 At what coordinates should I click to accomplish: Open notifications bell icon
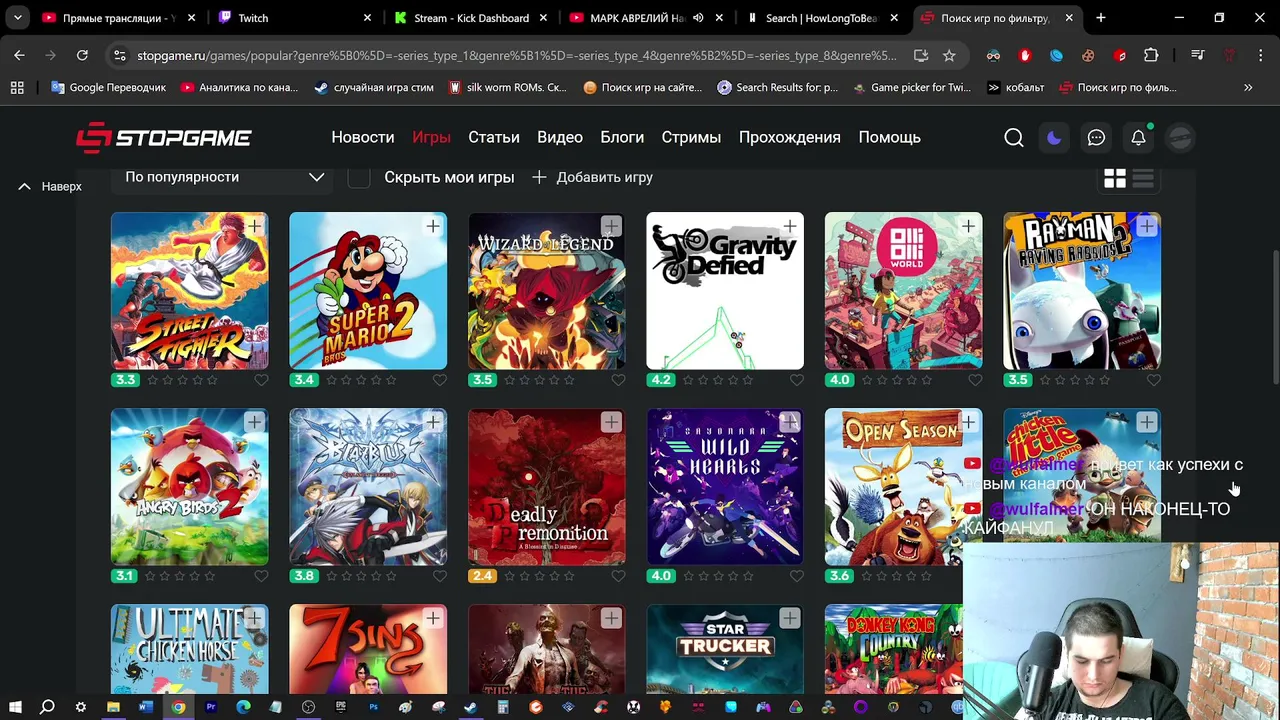click(1138, 138)
